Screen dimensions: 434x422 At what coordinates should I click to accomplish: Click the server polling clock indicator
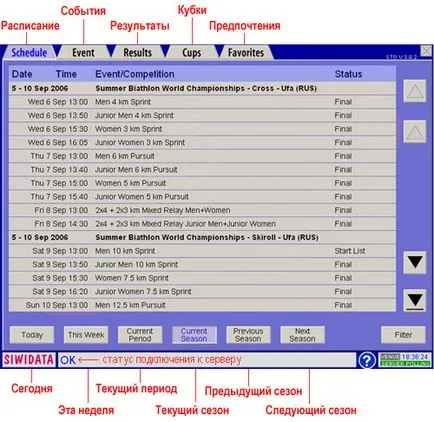(405, 360)
